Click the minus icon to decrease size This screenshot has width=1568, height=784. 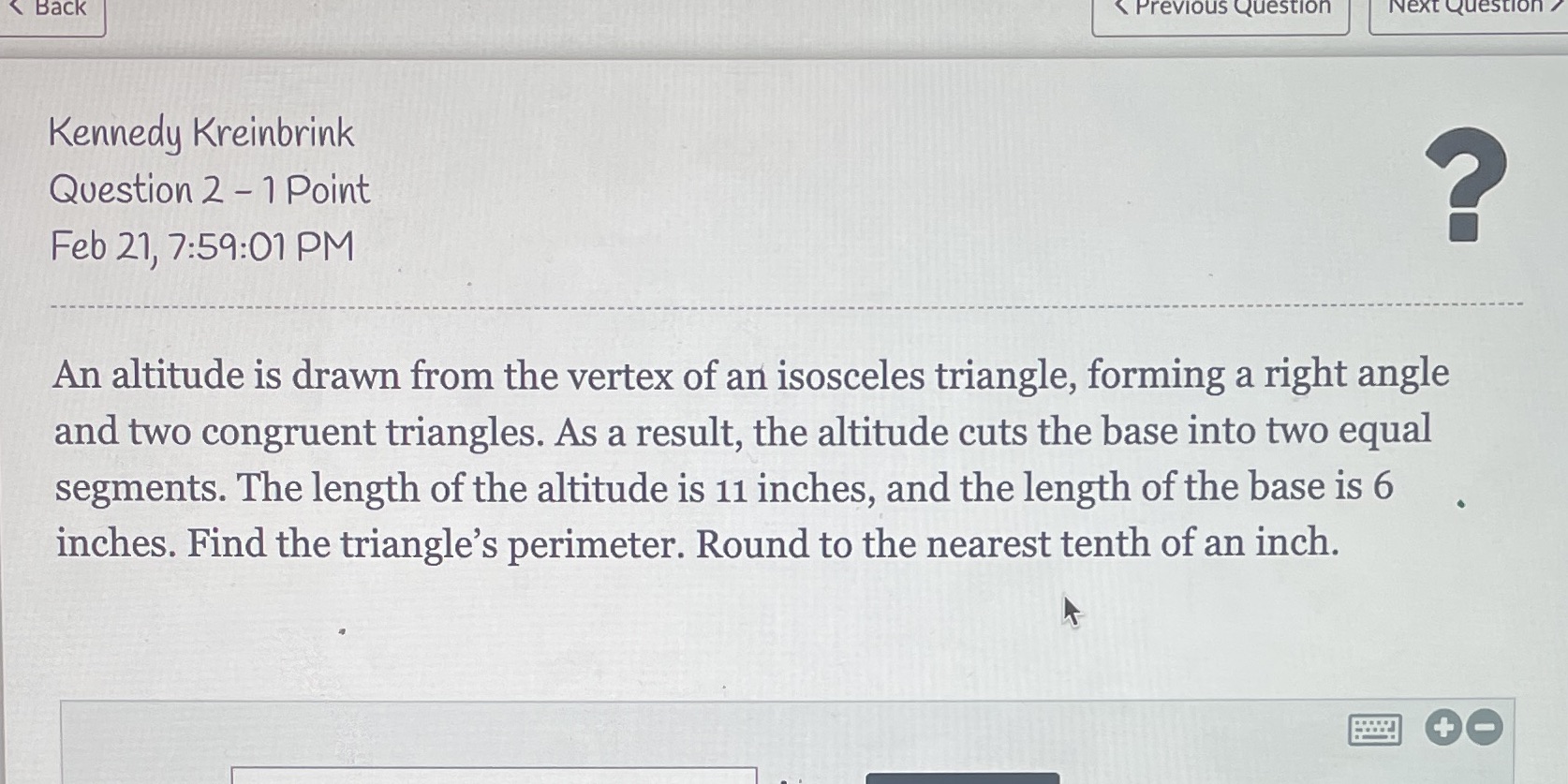[1483, 726]
